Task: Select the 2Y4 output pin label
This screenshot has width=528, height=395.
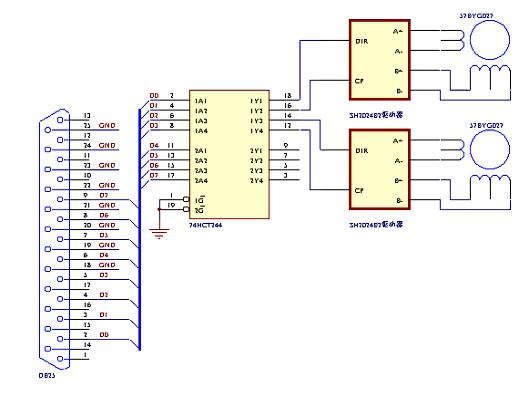Action: tap(257, 181)
